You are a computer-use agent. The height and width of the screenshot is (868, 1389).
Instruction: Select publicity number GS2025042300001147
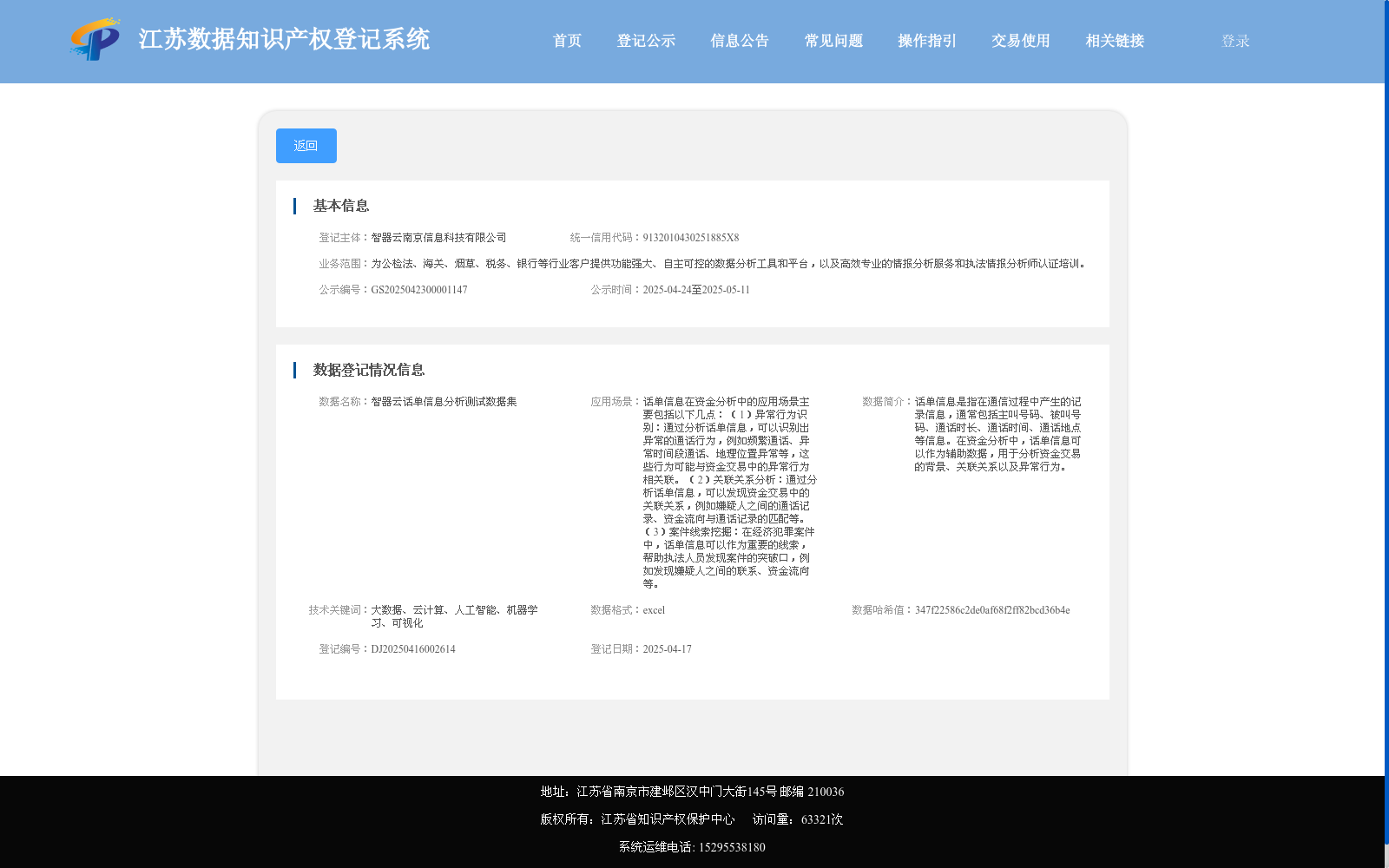pyautogui.click(x=419, y=290)
